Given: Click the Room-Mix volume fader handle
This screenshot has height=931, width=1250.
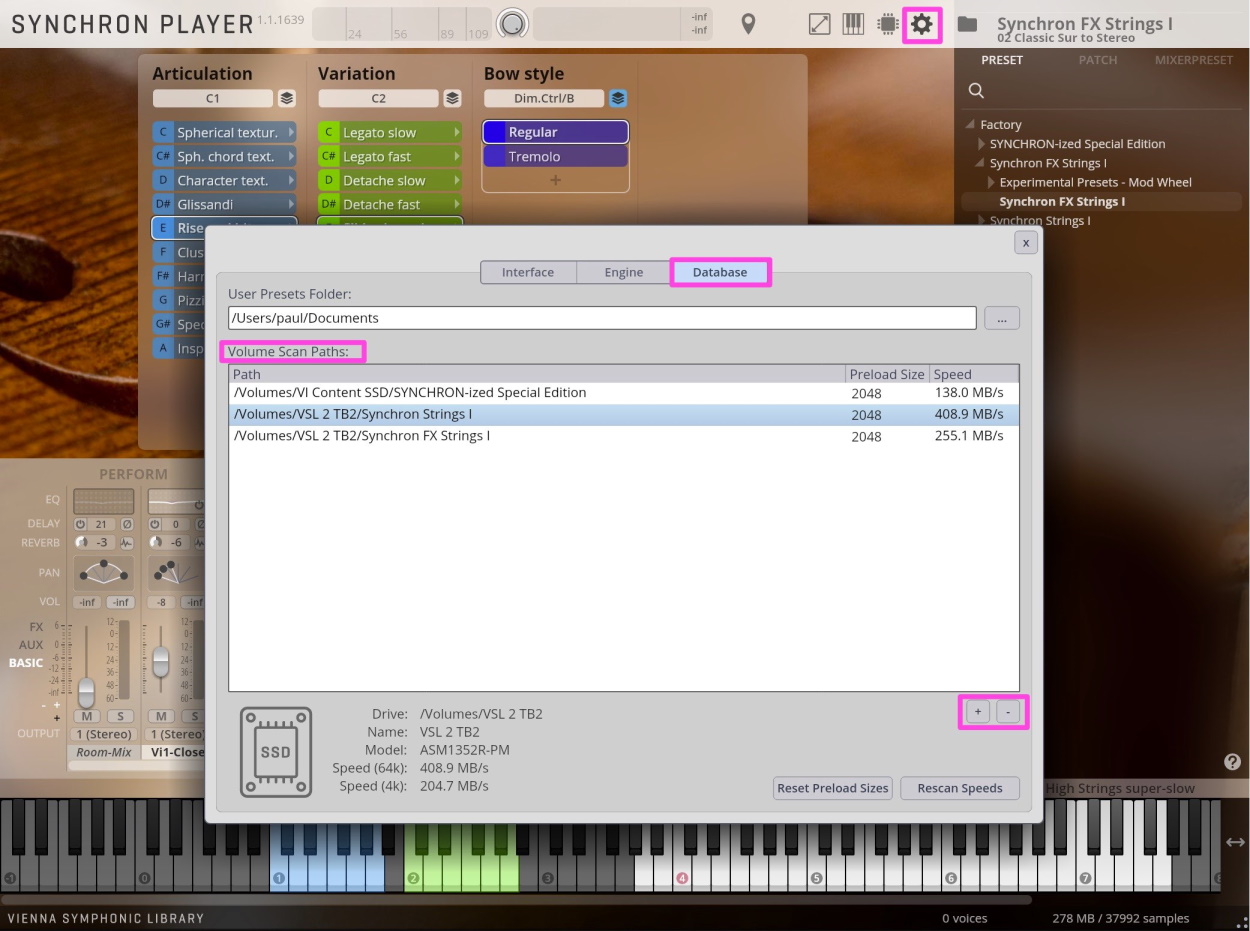Looking at the screenshot, I should [x=87, y=691].
